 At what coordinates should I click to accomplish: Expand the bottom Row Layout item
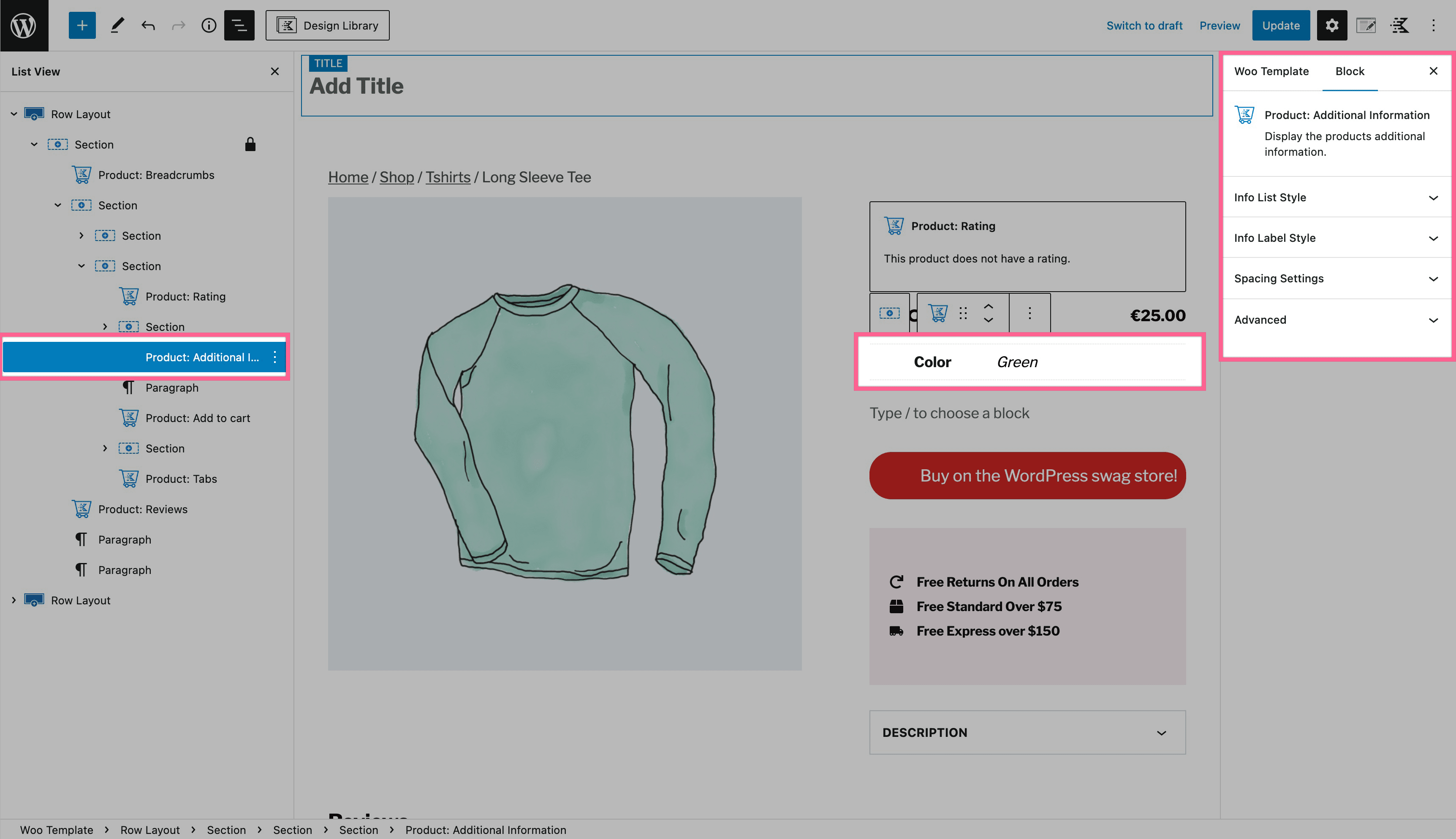pyautogui.click(x=14, y=601)
